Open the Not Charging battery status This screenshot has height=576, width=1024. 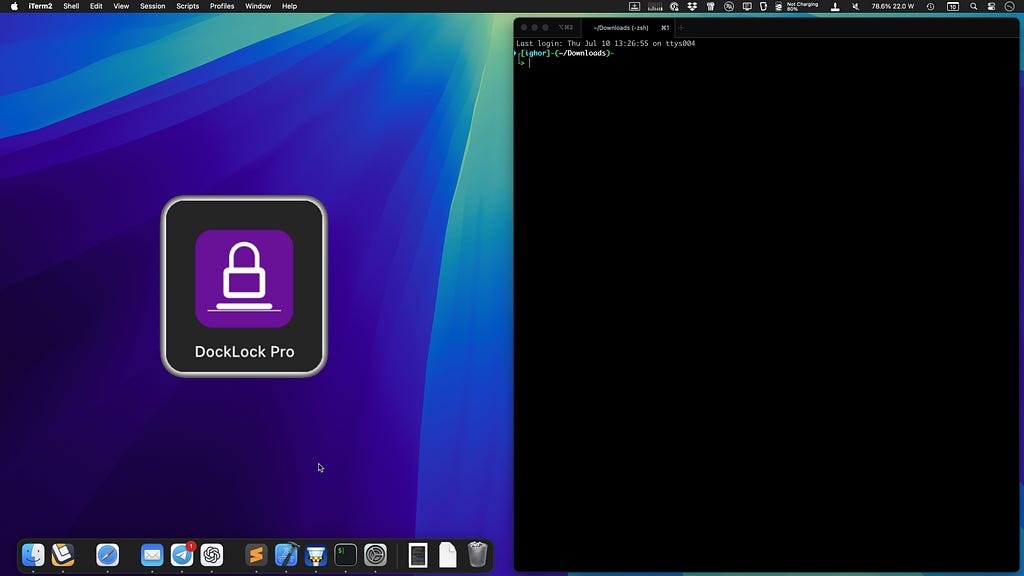798,7
